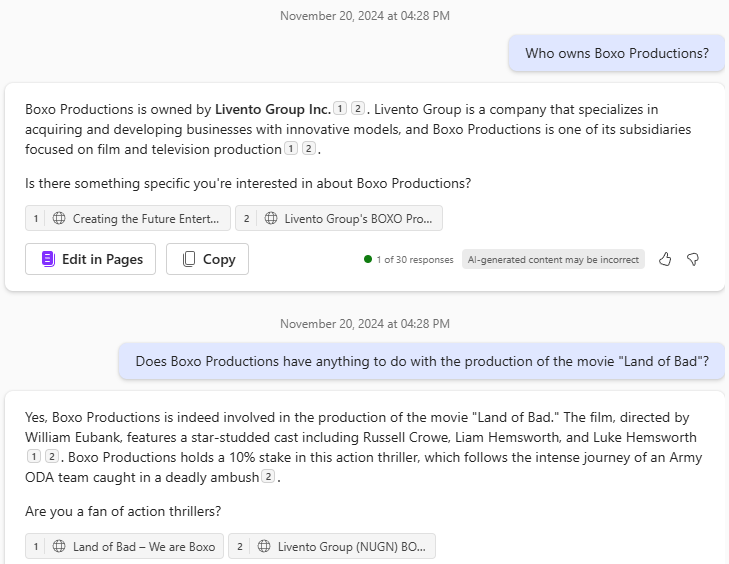Click globe icon on Livento Group (NUGN) source
Screen dimensions: 729x564
click(x=264, y=546)
